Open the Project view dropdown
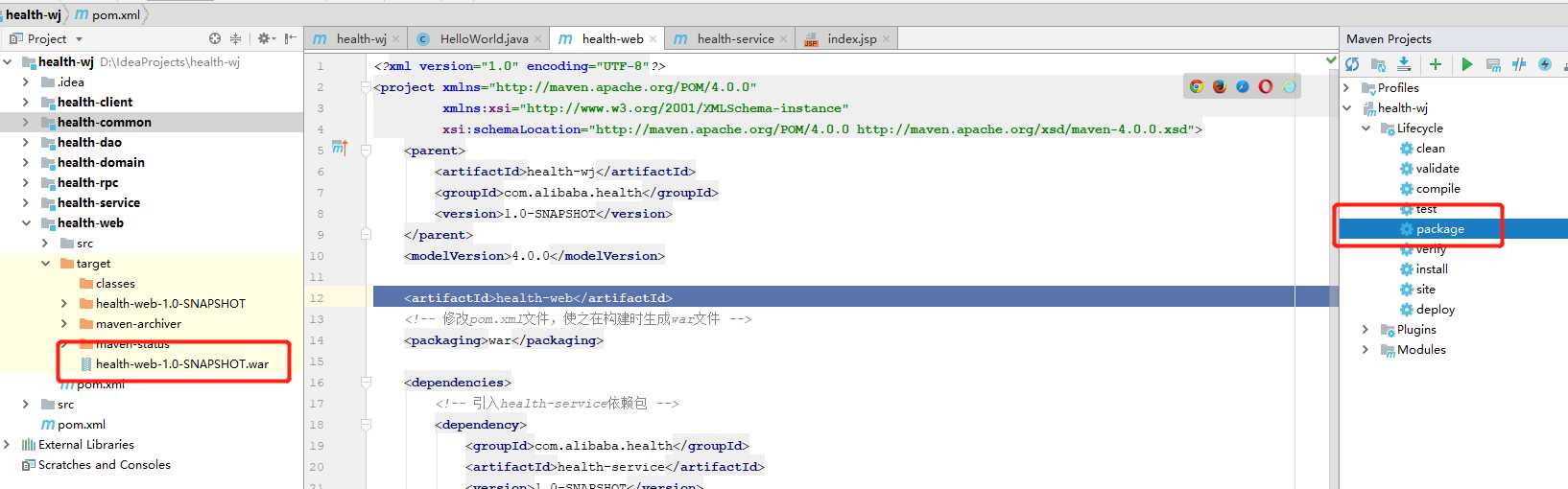Viewport: 1568px width, 489px height. 79,39
